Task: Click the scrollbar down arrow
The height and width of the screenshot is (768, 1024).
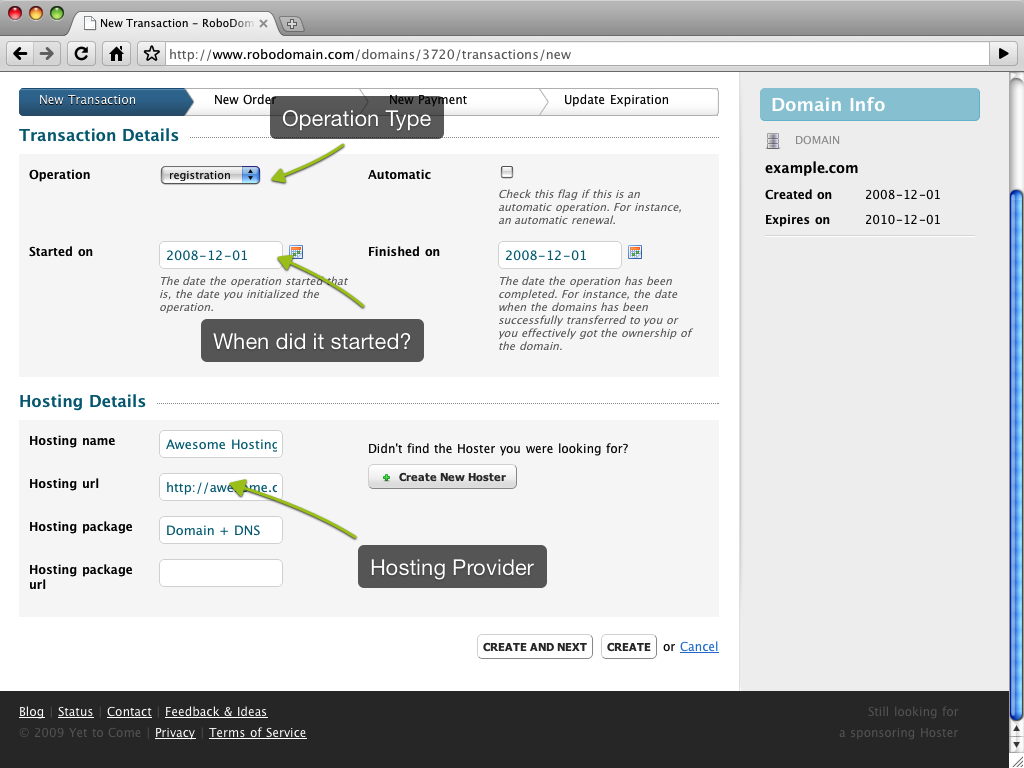Action: pyautogui.click(x=1017, y=745)
